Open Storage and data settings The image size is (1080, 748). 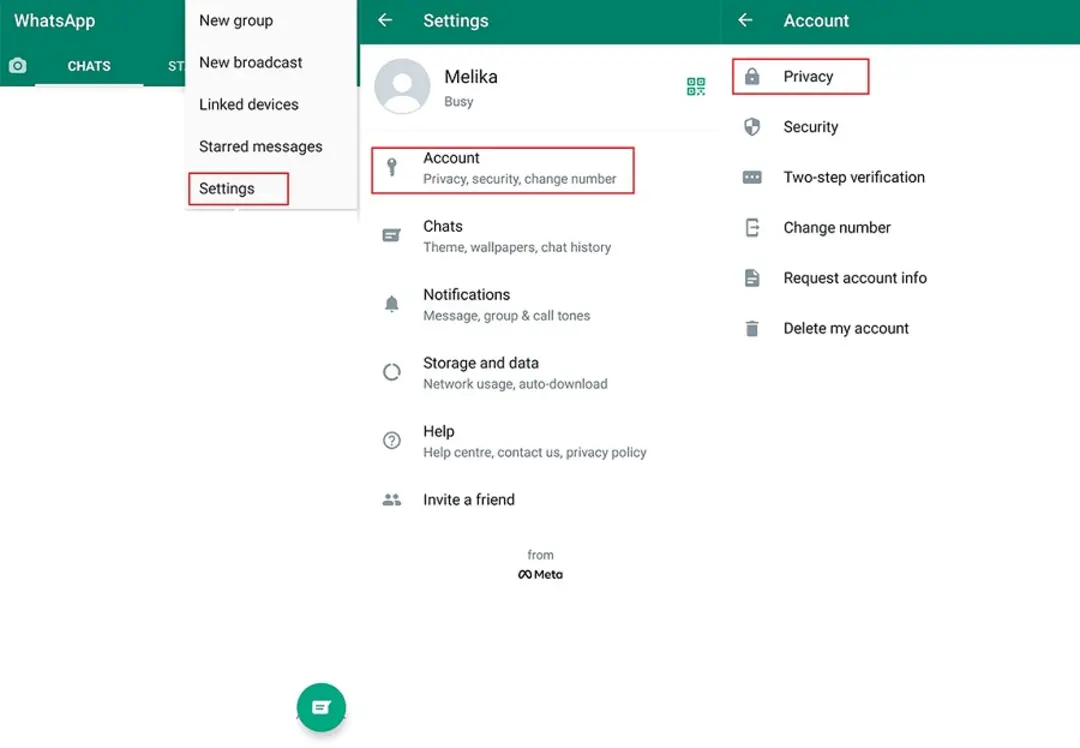pyautogui.click(x=515, y=373)
